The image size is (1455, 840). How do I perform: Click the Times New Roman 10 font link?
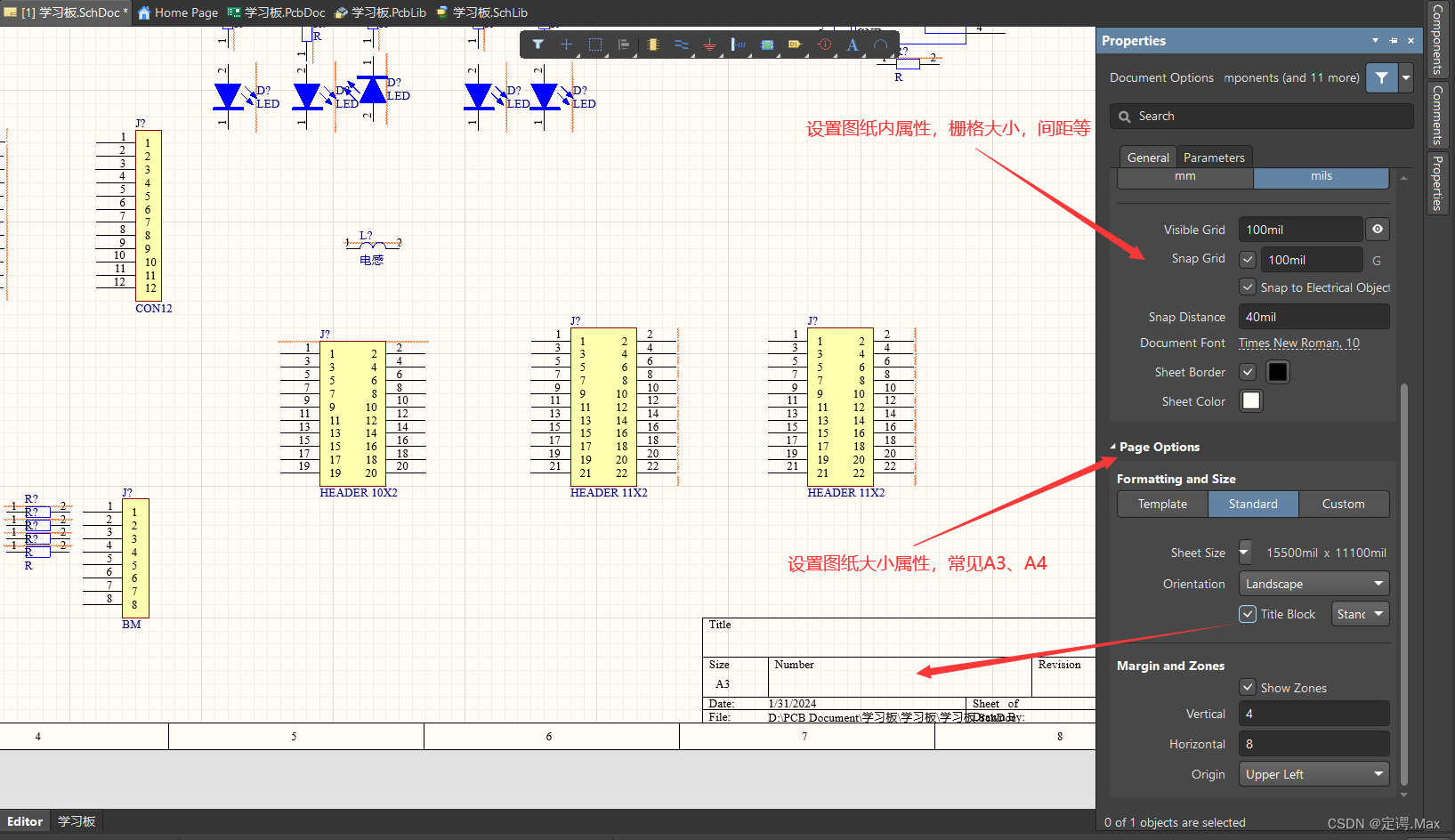point(1298,343)
